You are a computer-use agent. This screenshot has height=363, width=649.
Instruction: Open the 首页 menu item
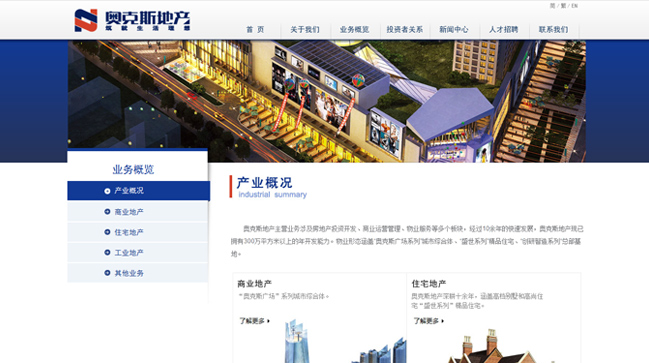[x=255, y=29]
